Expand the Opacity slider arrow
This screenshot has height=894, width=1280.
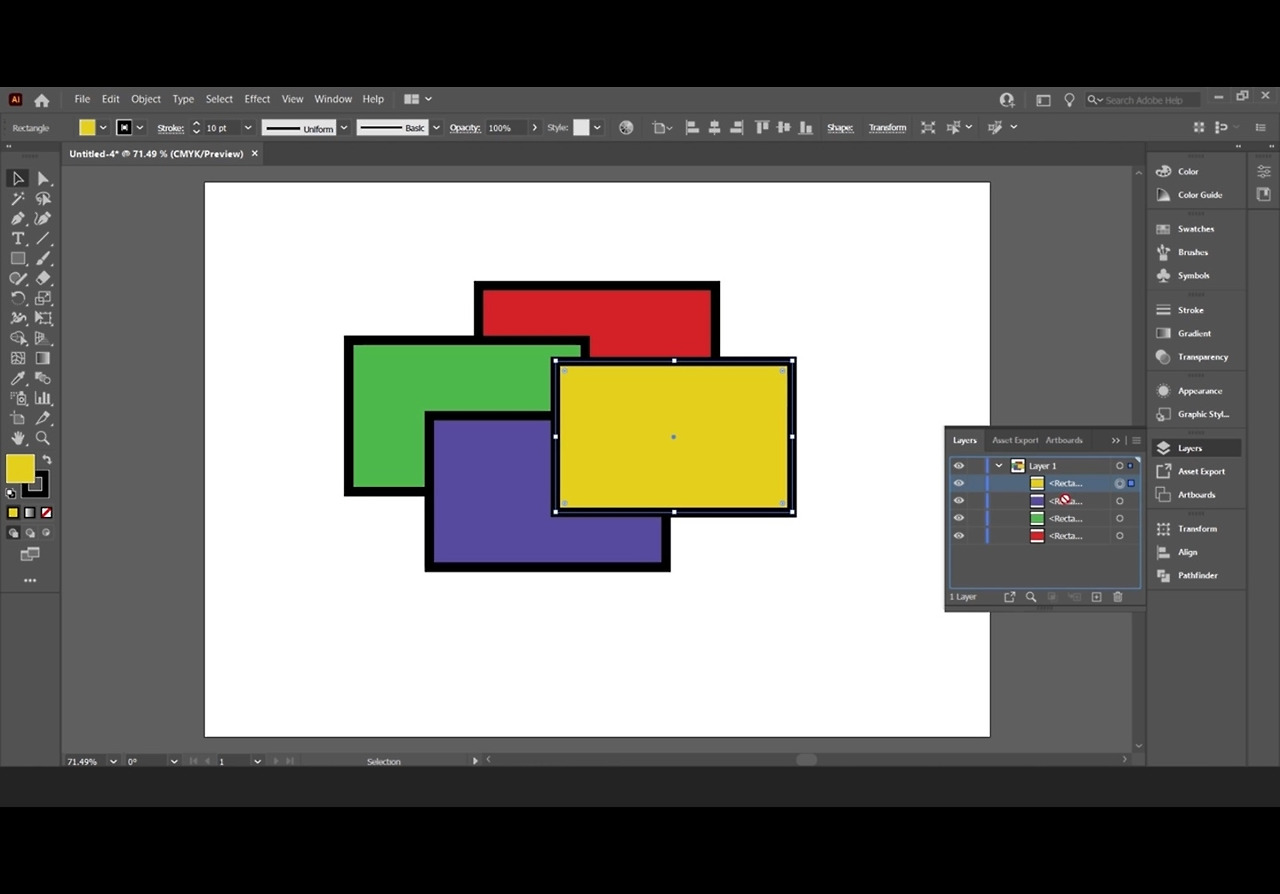tap(534, 128)
